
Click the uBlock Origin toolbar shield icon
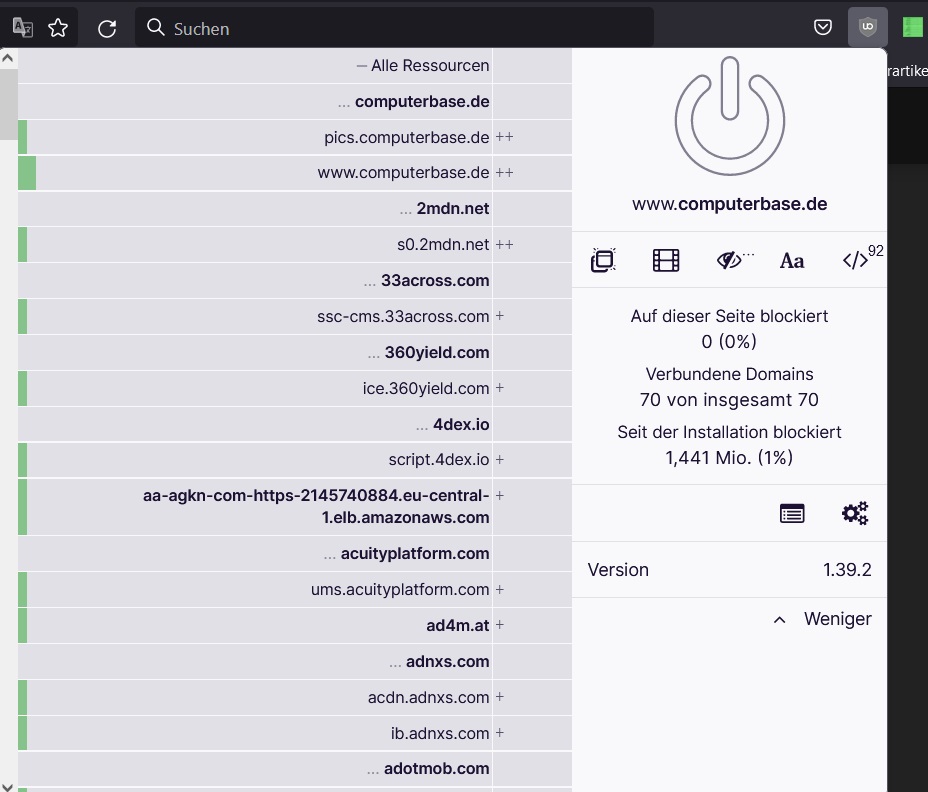tap(868, 27)
